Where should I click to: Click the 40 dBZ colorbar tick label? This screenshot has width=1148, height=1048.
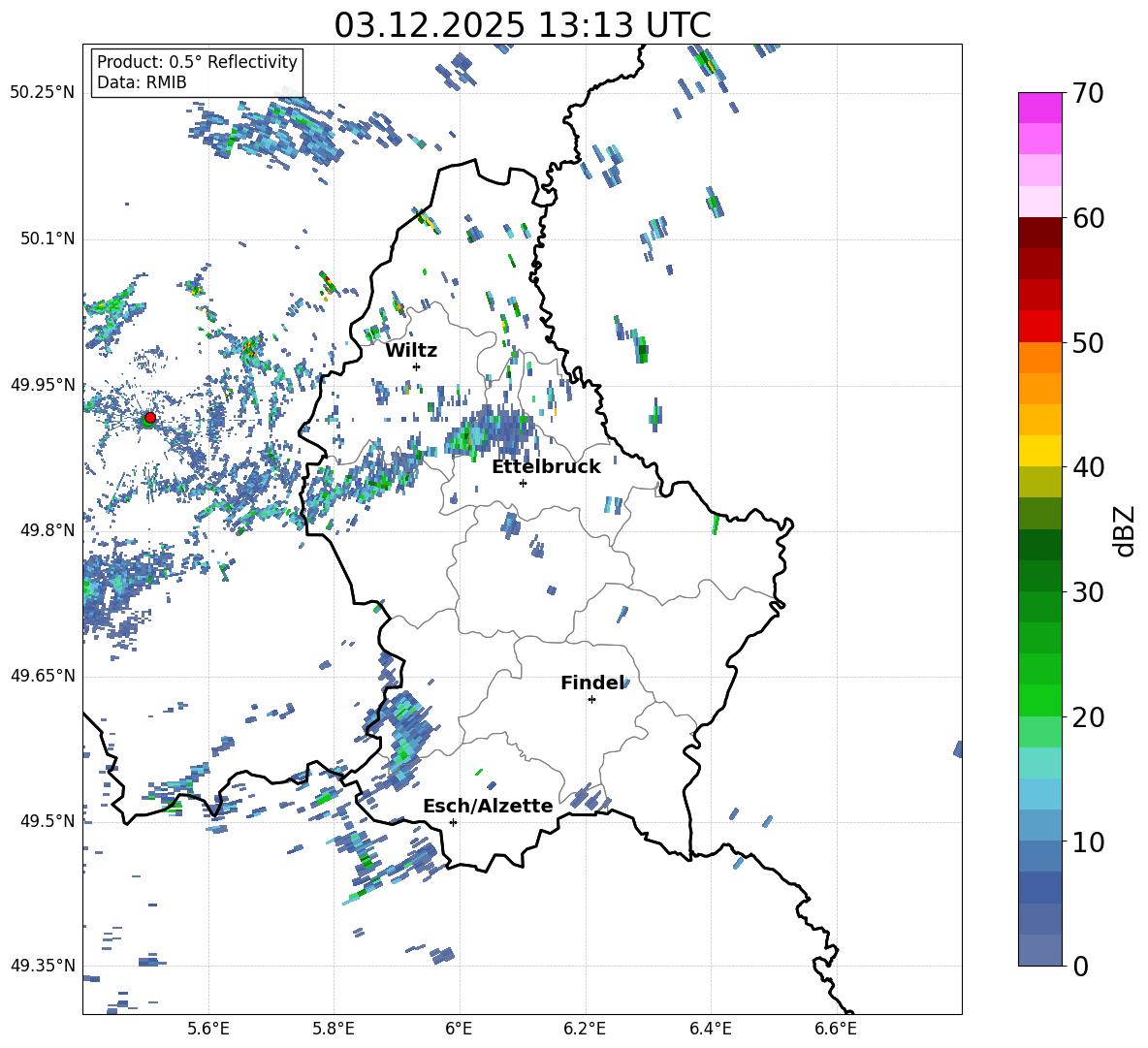1089,467
